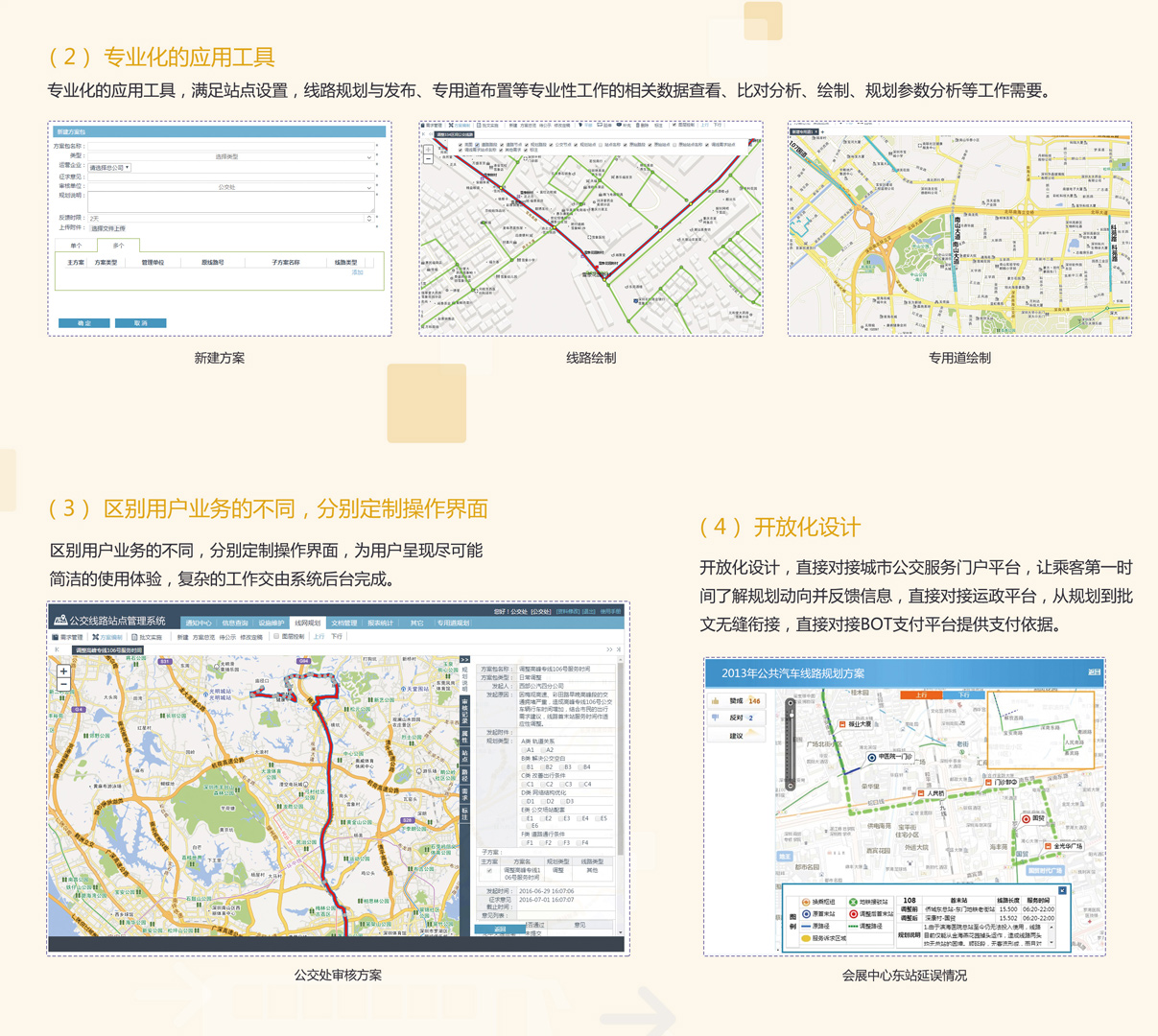Open the 批文实施 toolbar item
This screenshot has height=1036, width=1158.
(x=135, y=637)
